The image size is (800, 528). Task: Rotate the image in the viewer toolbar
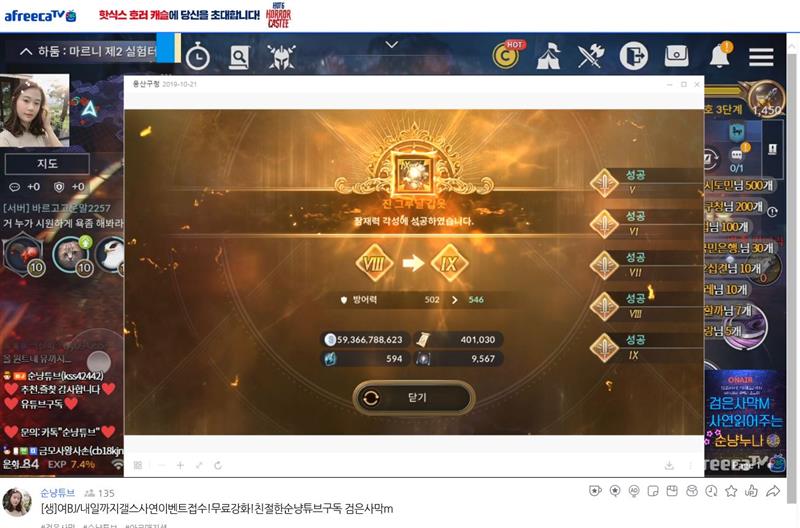point(218,465)
